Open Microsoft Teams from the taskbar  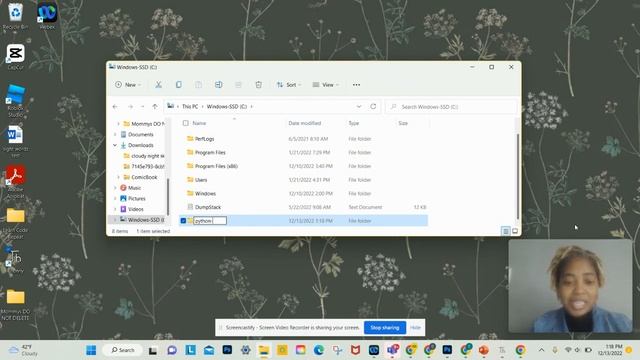(x=392, y=350)
